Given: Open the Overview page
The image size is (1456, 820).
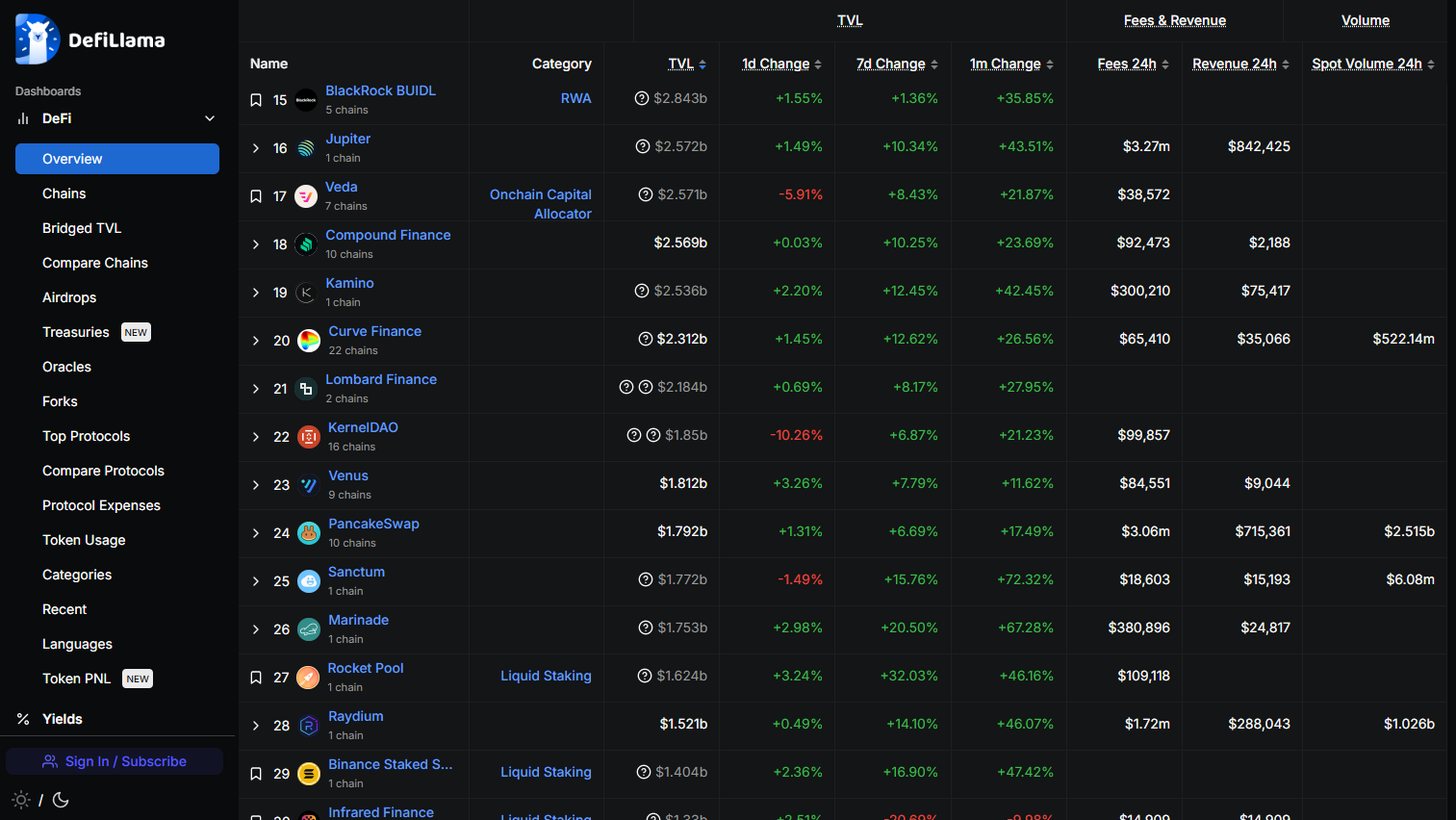Looking at the screenshot, I should 117,159.
